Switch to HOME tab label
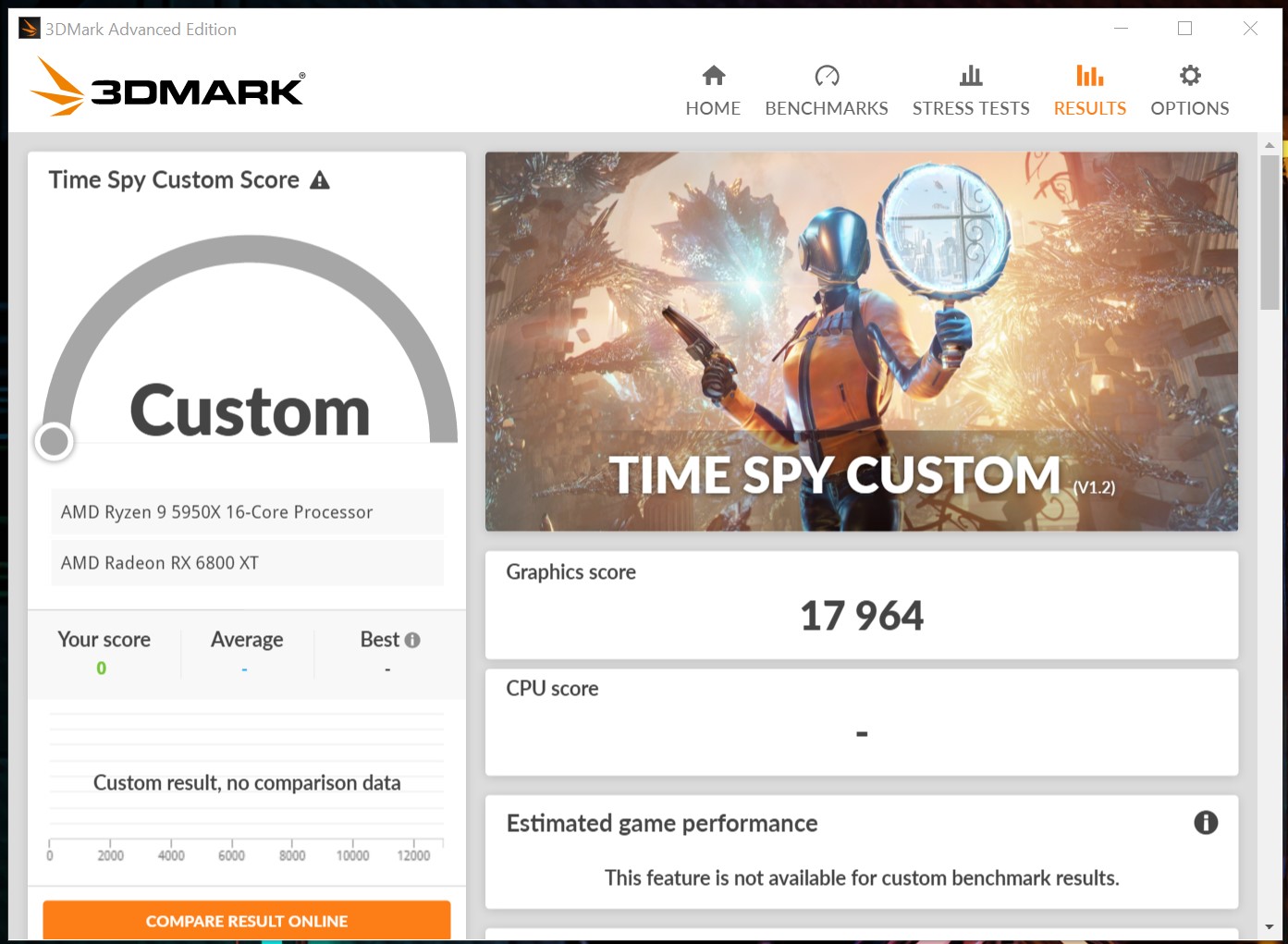1288x944 pixels. click(x=713, y=108)
